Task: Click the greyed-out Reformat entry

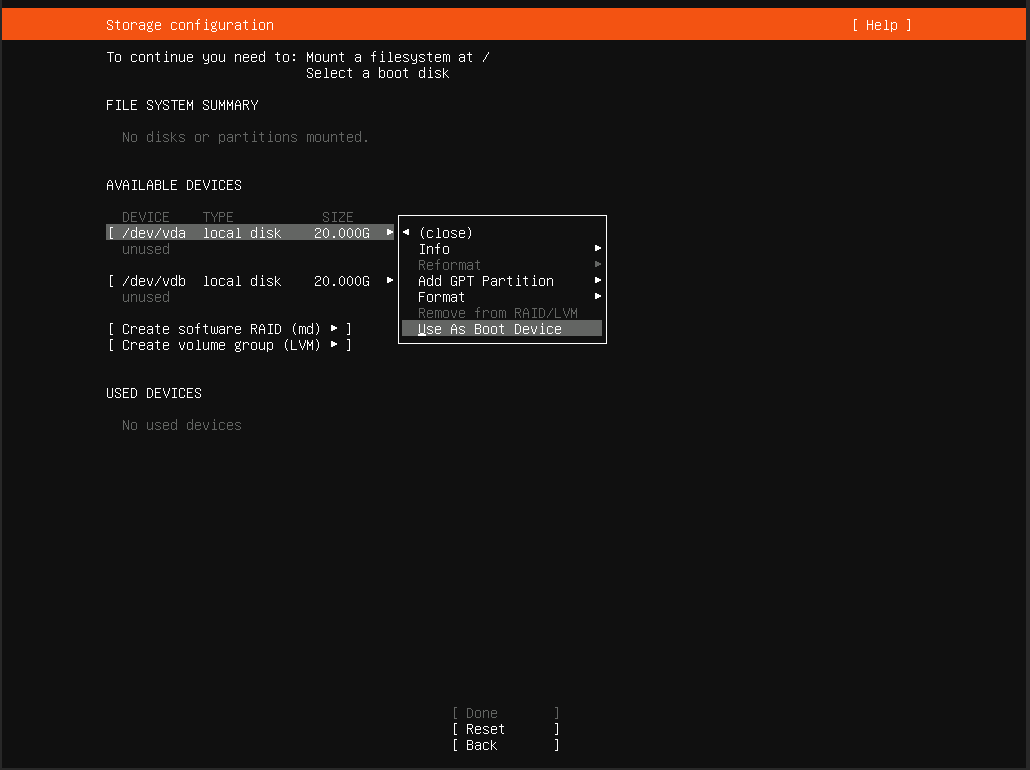Action: tap(449, 265)
